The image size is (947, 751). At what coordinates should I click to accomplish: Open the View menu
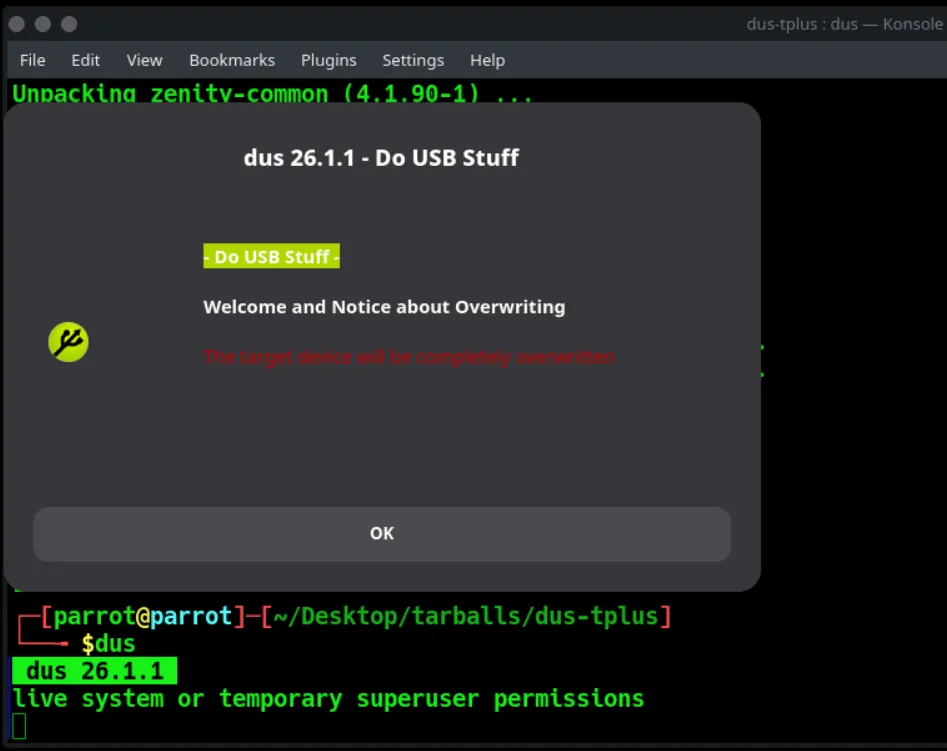point(144,60)
